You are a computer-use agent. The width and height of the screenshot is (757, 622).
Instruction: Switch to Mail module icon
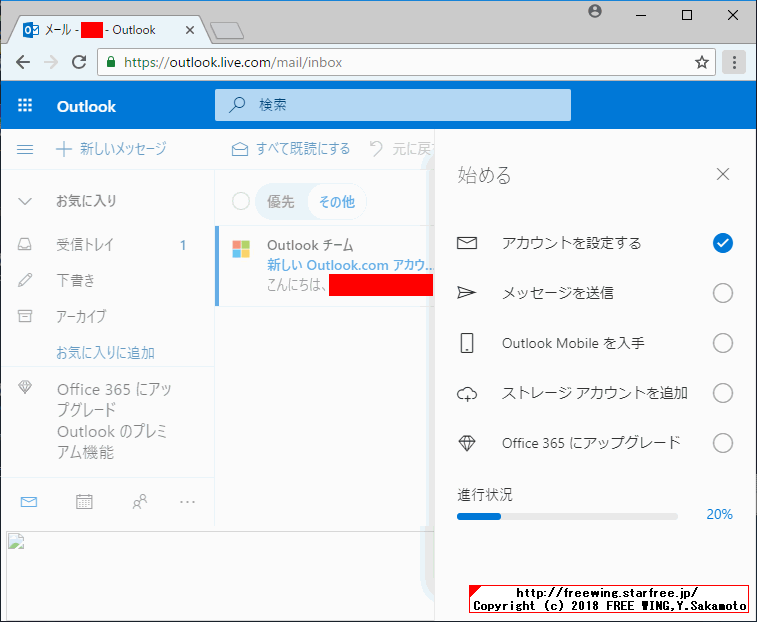coord(29,502)
